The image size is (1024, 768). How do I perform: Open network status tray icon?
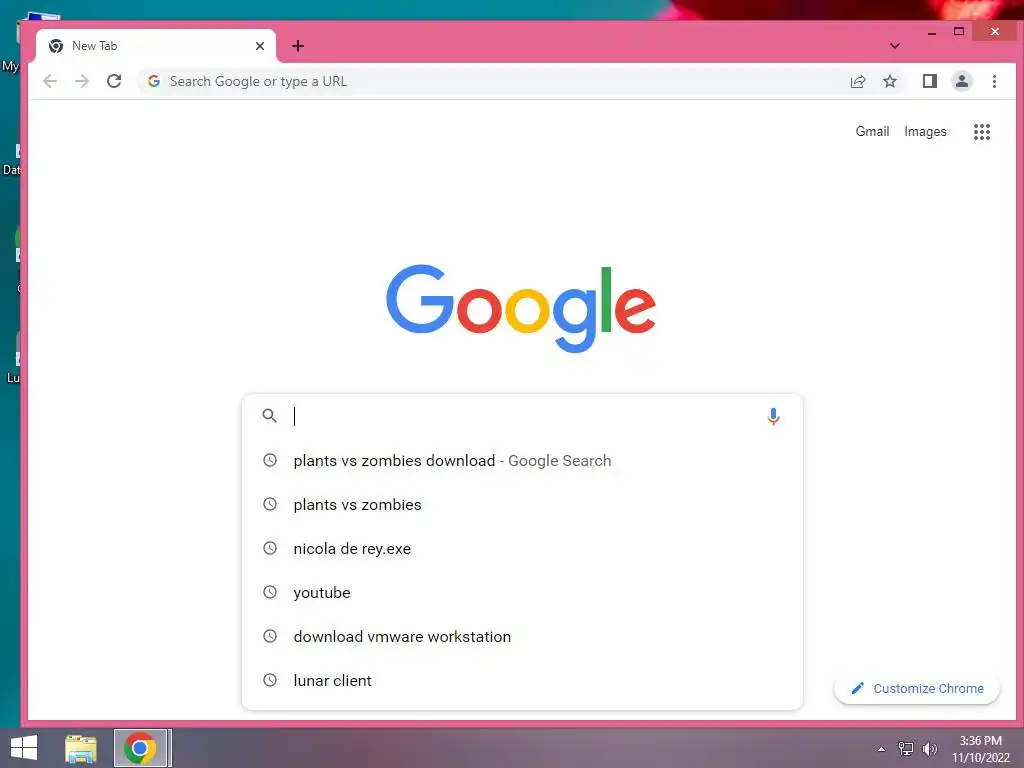(905, 749)
